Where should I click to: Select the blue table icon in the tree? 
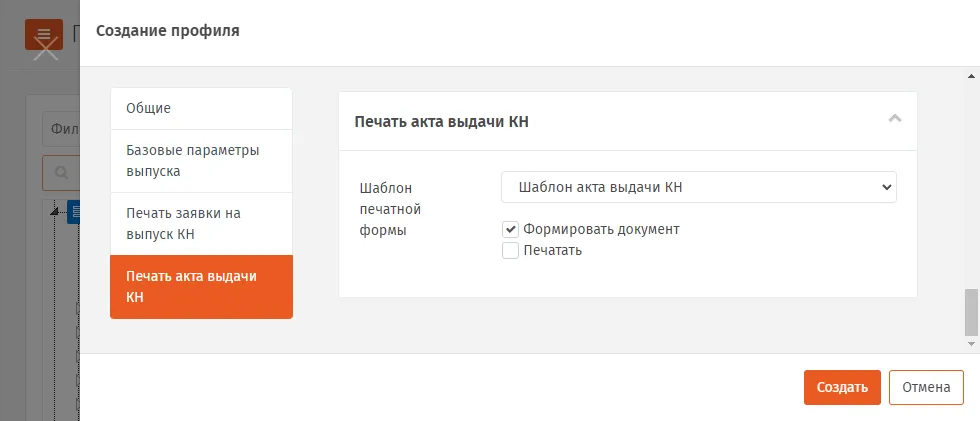(x=74, y=212)
